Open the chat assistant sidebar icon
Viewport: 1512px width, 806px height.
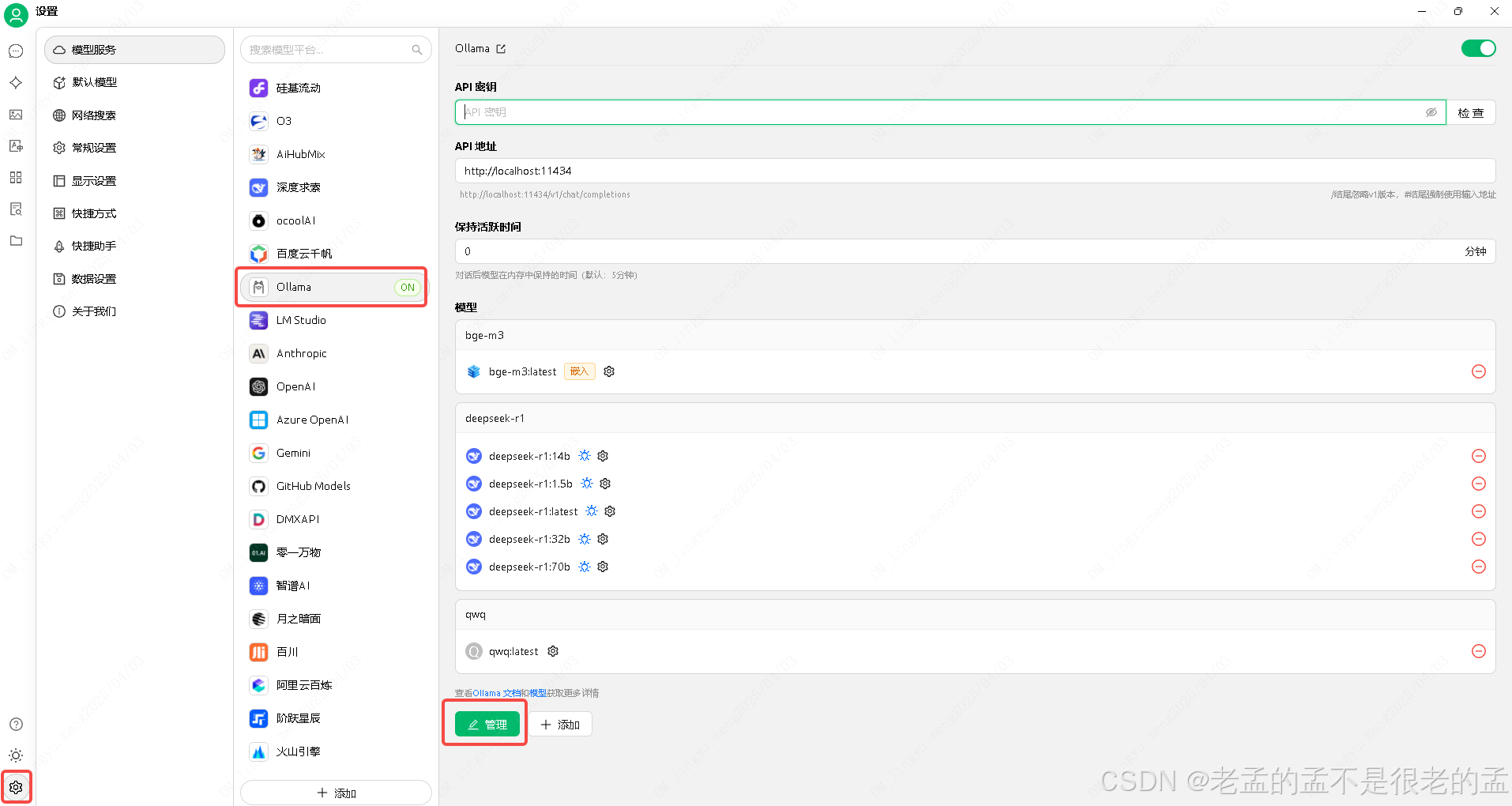pyautogui.click(x=16, y=51)
